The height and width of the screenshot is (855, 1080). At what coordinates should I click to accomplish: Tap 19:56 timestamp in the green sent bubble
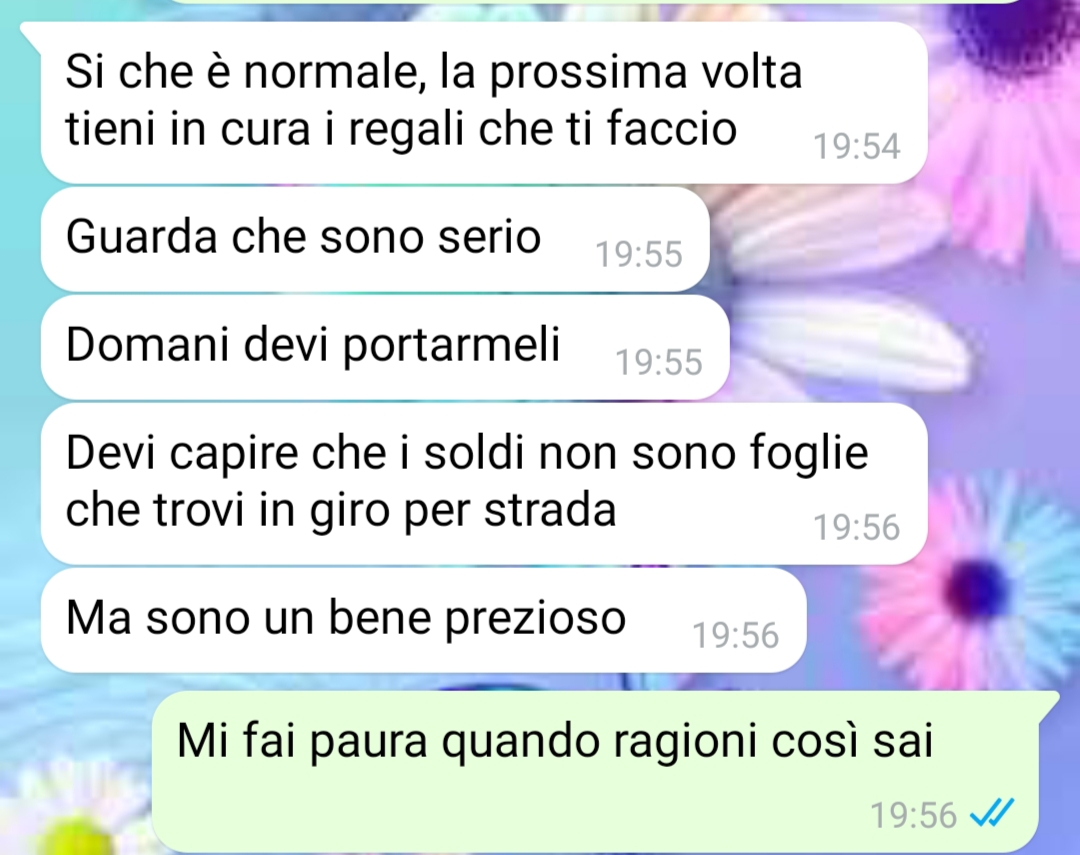coord(914,815)
